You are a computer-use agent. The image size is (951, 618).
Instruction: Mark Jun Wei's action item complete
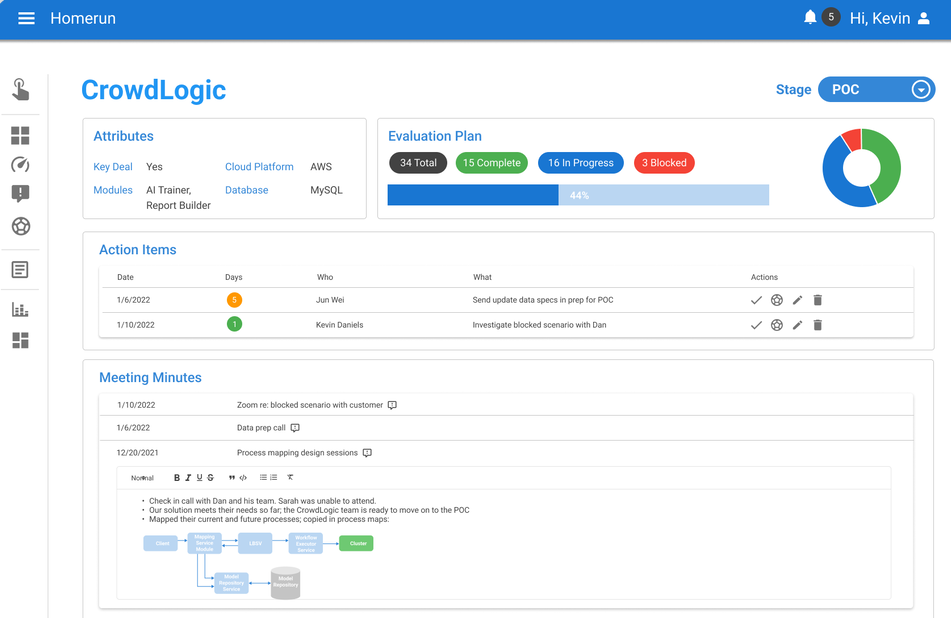757,298
